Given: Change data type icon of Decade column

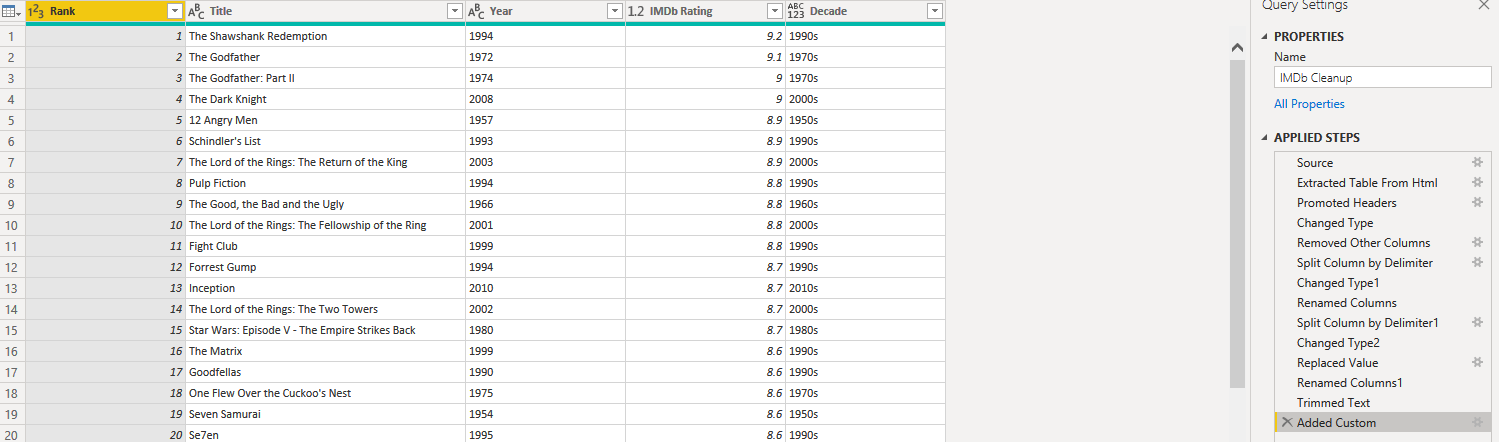Looking at the screenshot, I should point(796,11).
